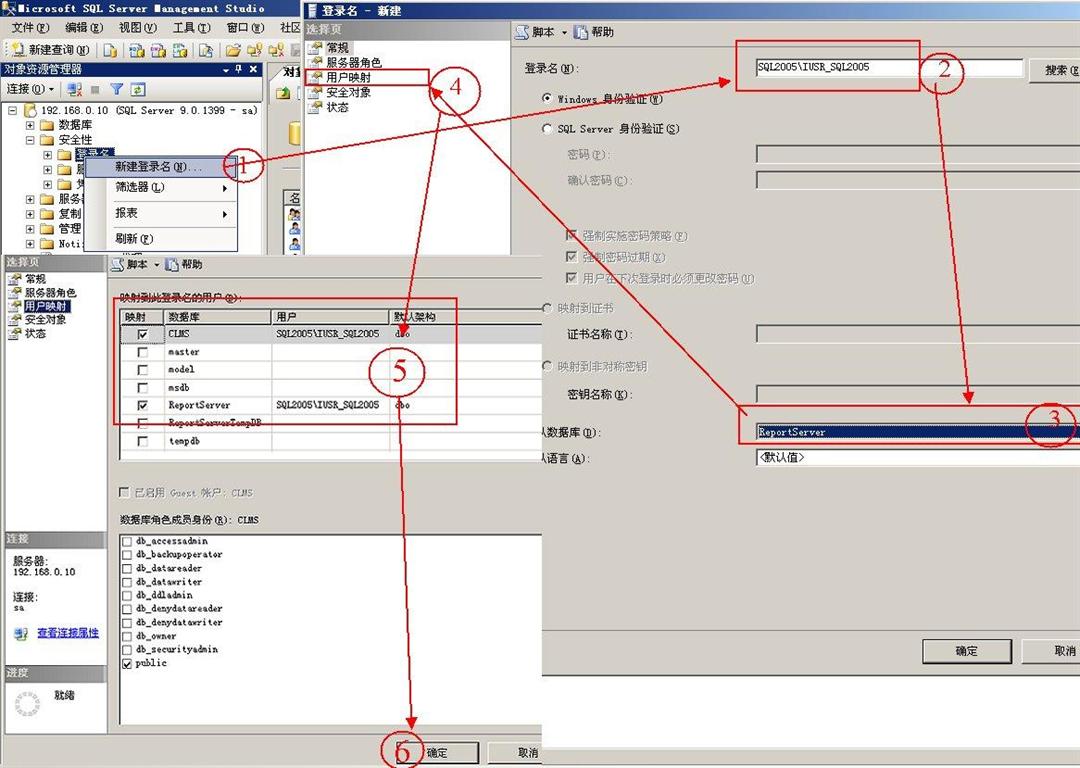Click the New Query (新建查询) toolbar button
1080x768 pixels.
point(52,50)
